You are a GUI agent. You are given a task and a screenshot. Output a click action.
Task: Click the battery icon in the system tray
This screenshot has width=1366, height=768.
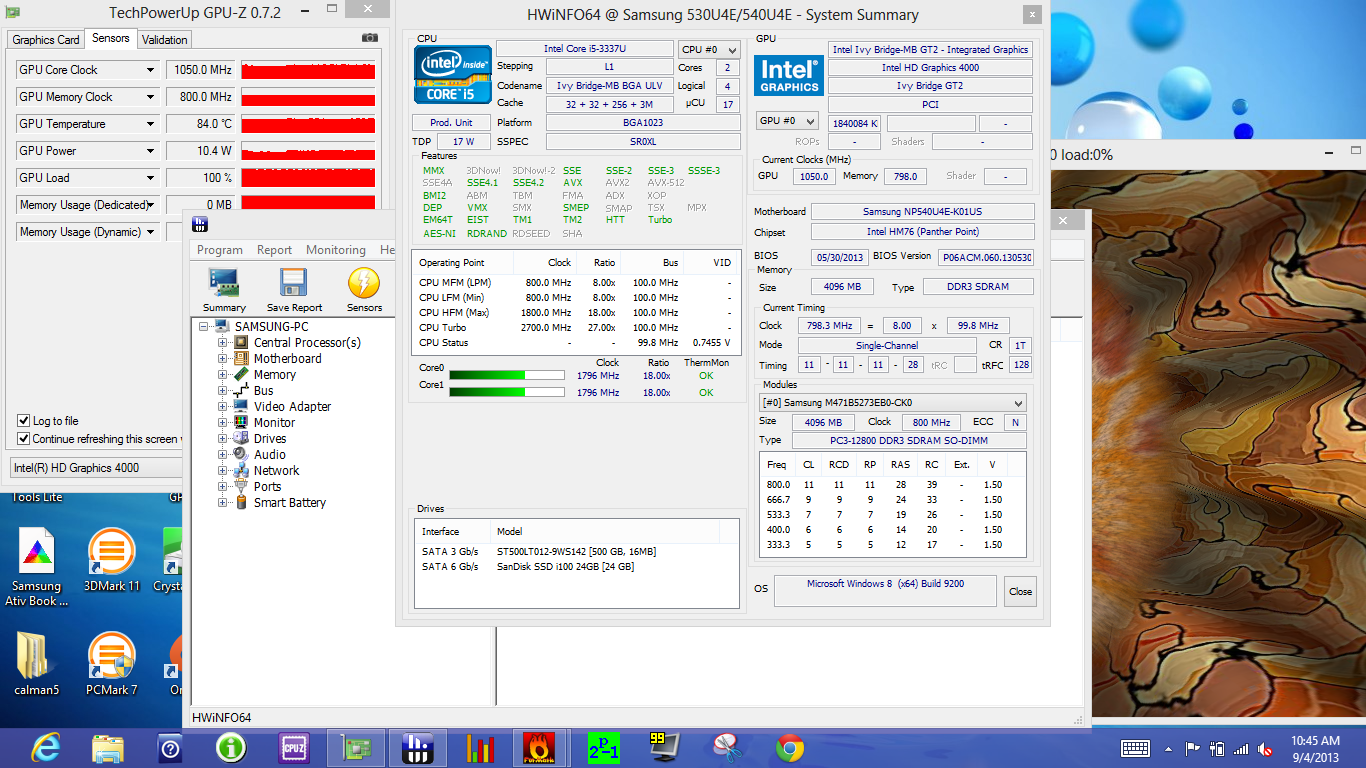pyautogui.click(x=1216, y=748)
